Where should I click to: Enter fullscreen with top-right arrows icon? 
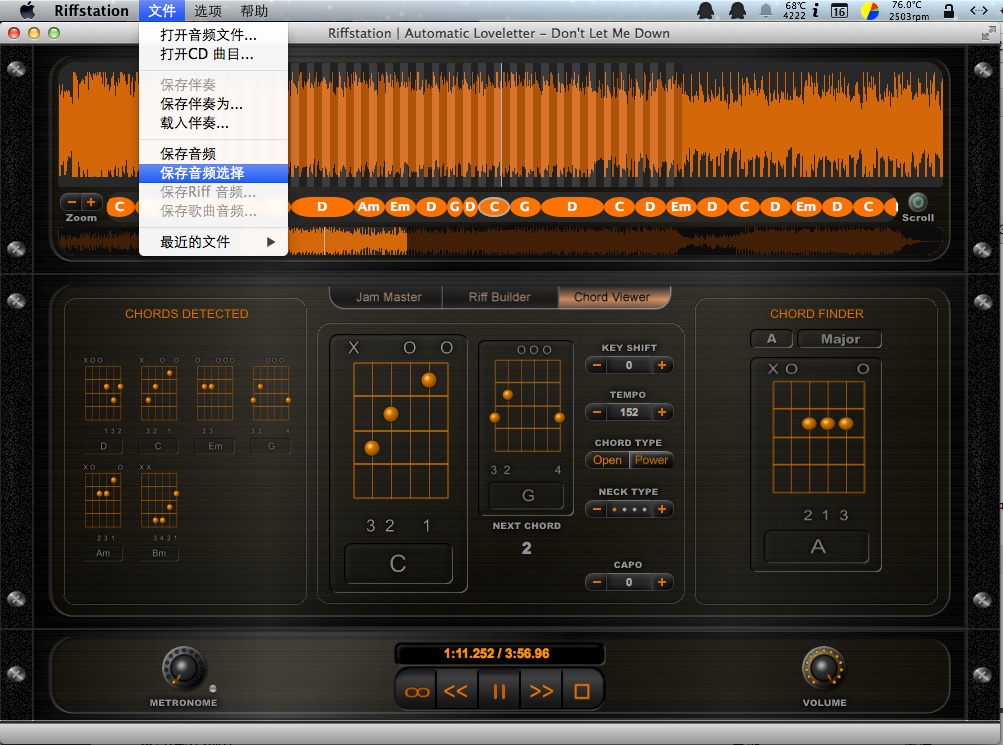(x=988, y=33)
